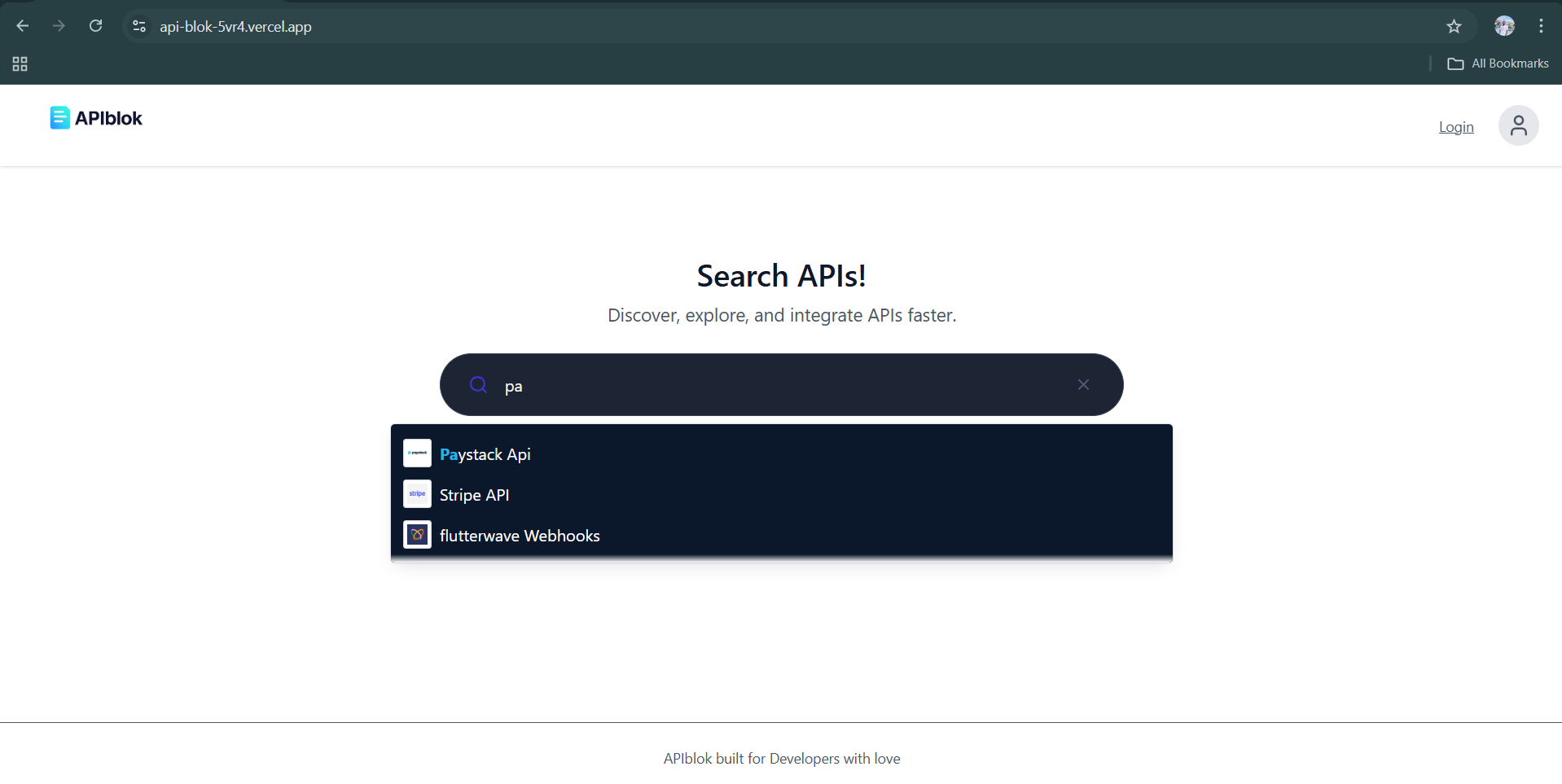Click the Stripe logo thumbnail
Viewport: 1562px width, 784px height.
tap(417, 493)
